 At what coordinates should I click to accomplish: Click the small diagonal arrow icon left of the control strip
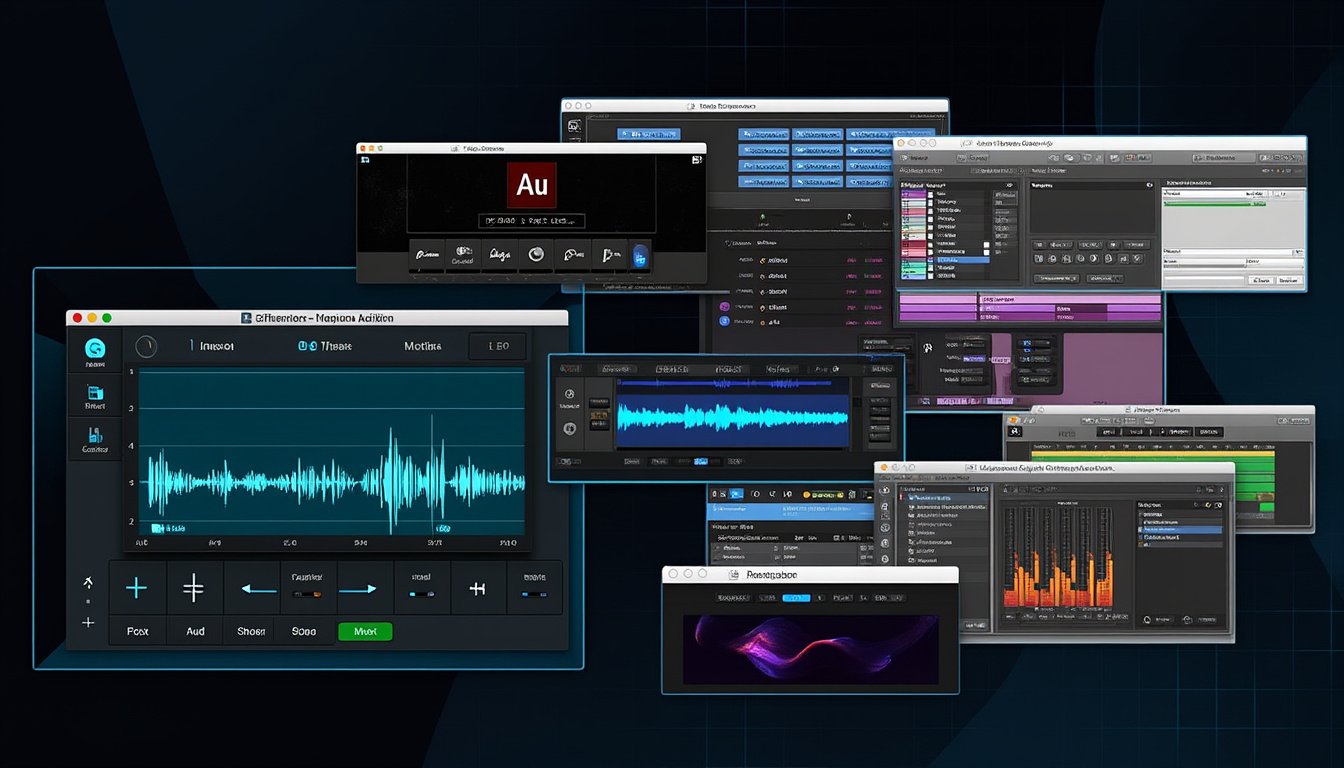click(x=88, y=581)
